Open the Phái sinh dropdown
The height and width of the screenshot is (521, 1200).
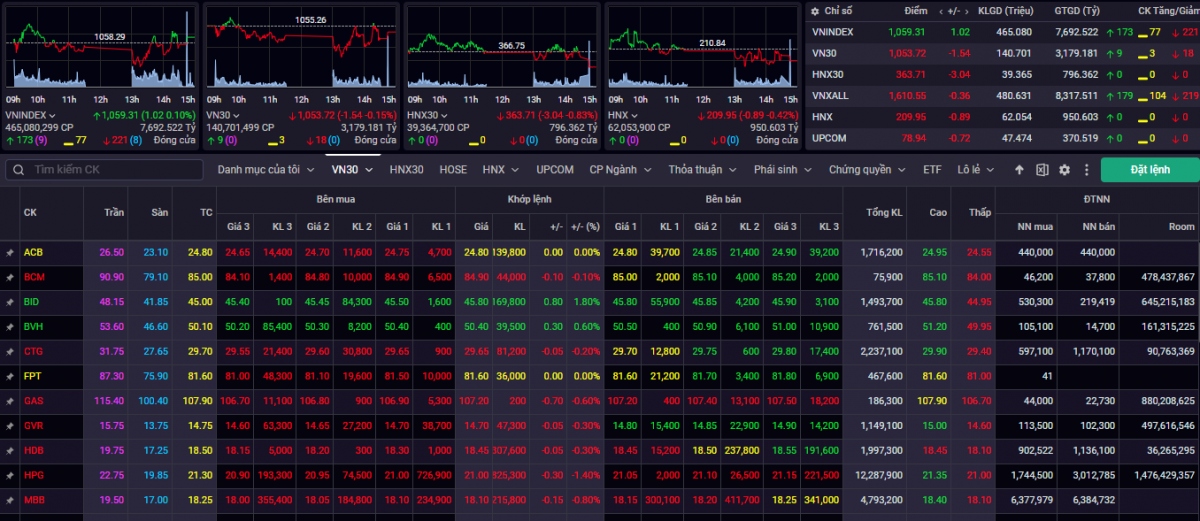coord(783,170)
